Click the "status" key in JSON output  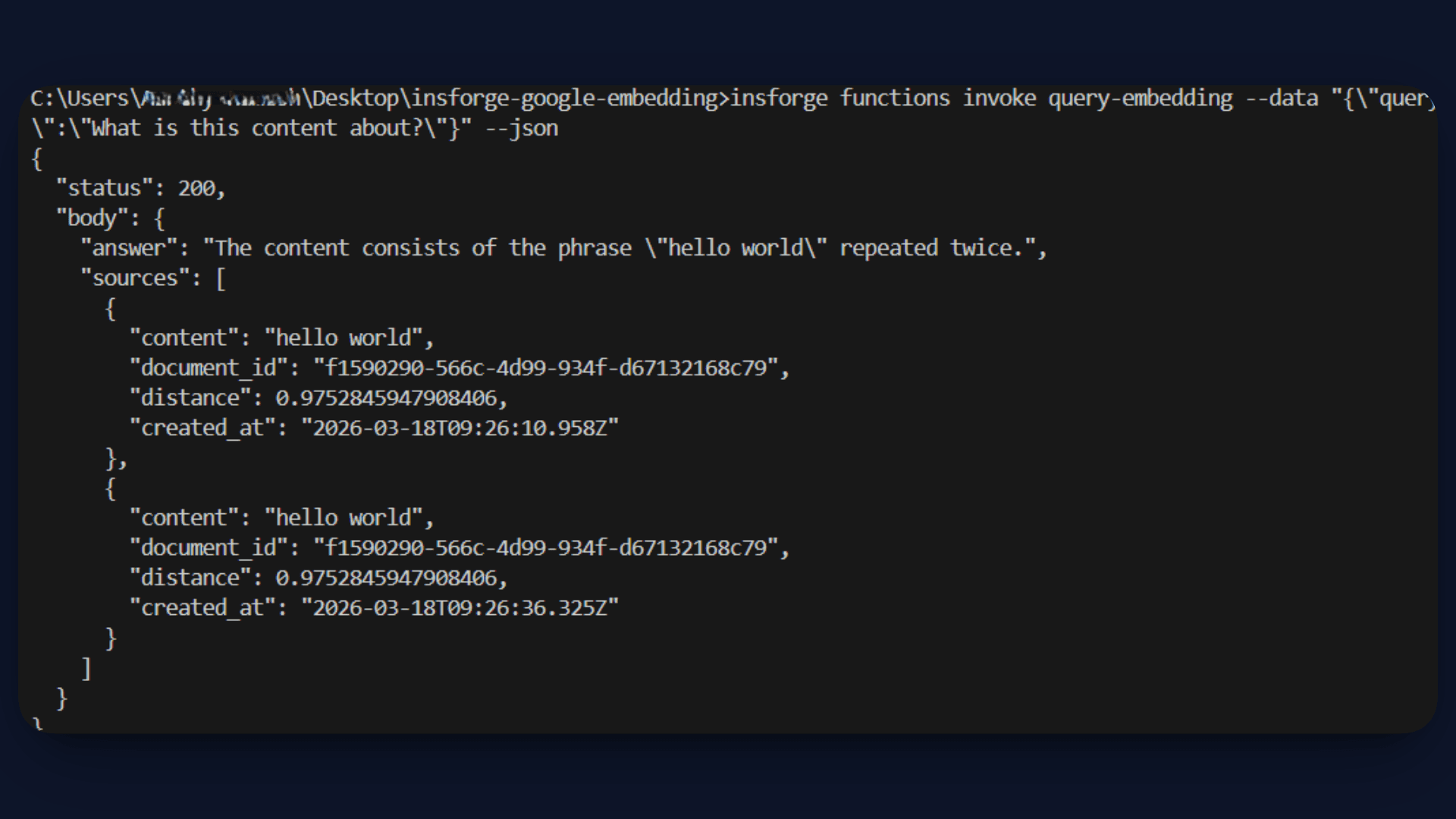tap(105, 188)
